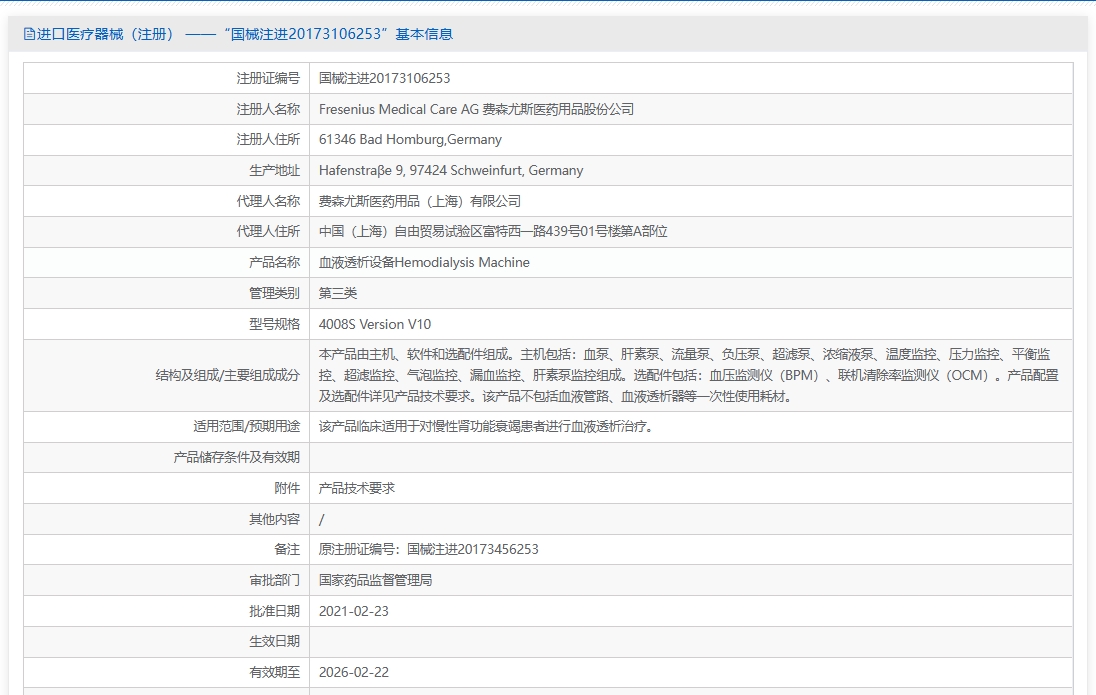Select expiry date 2026-02-22
Viewport: 1096px width, 695px height.
tap(354, 672)
